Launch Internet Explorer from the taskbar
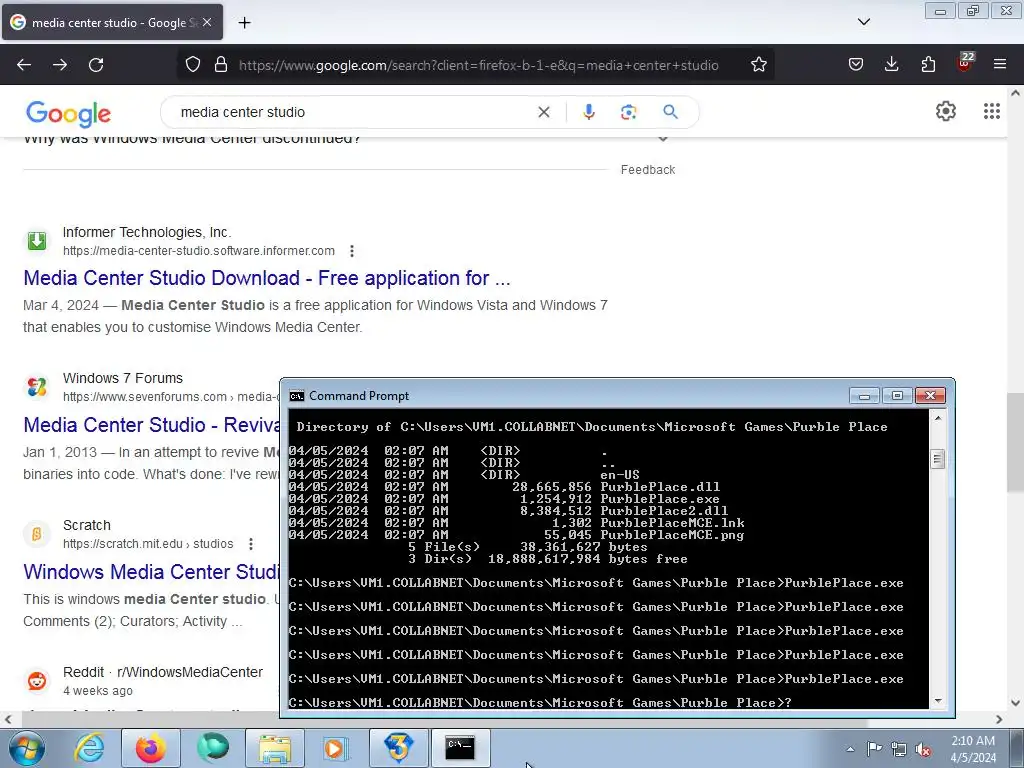 (x=89, y=748)
